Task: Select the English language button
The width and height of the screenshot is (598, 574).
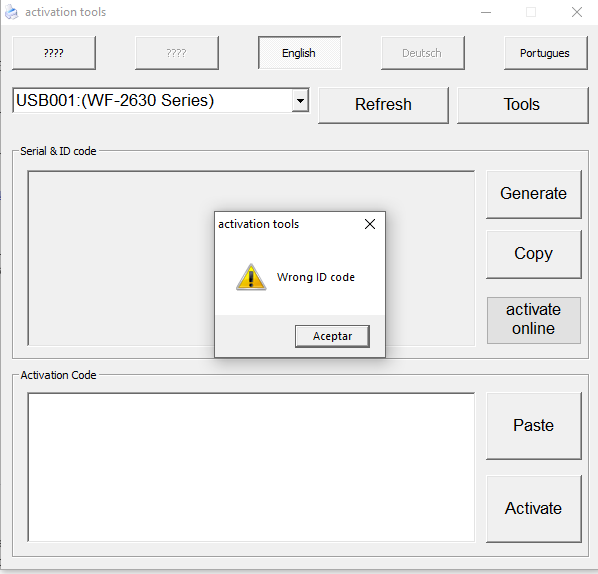Action: (299, 53)
